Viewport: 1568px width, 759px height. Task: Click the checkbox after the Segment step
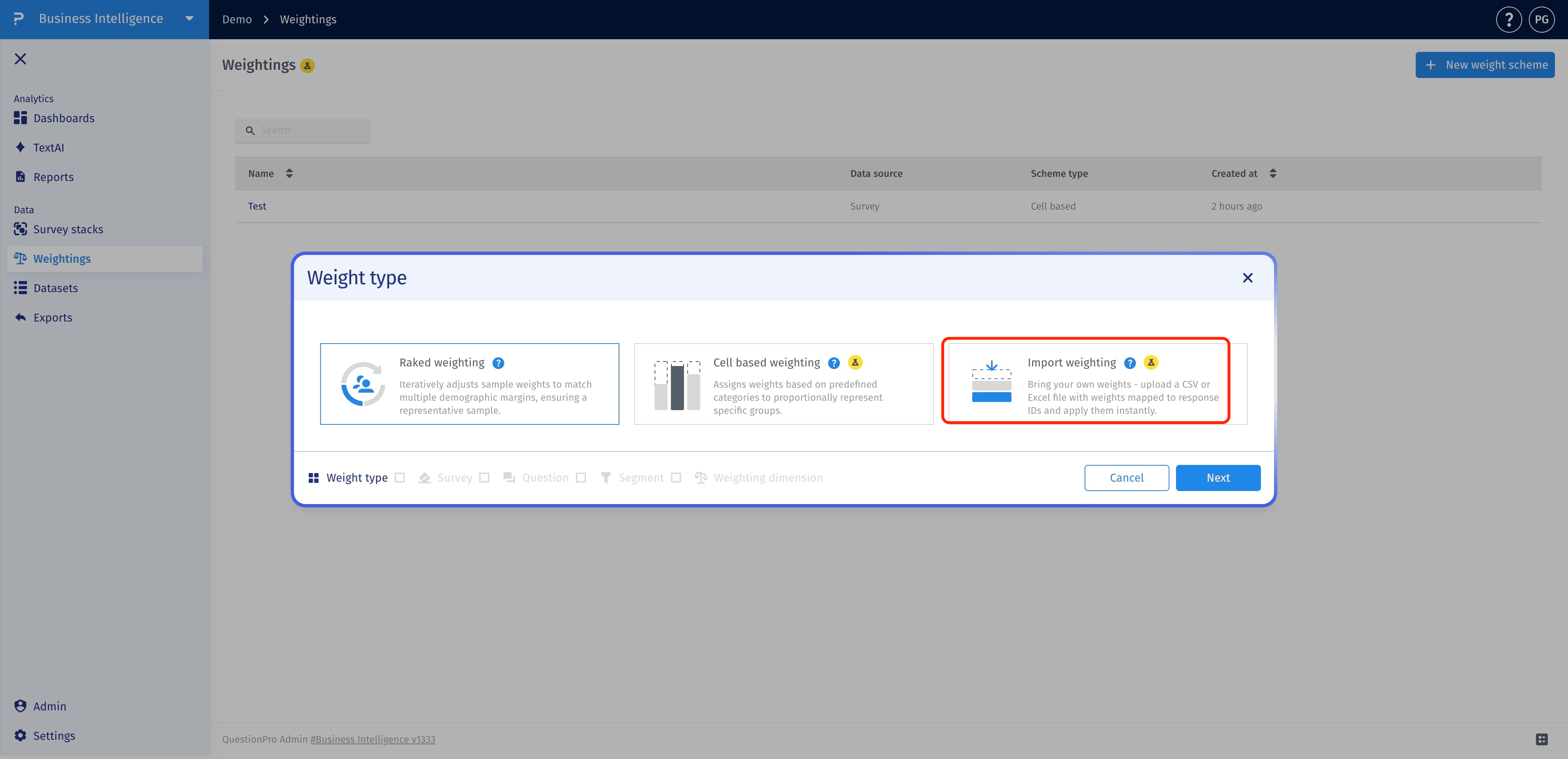click(676, 478)
